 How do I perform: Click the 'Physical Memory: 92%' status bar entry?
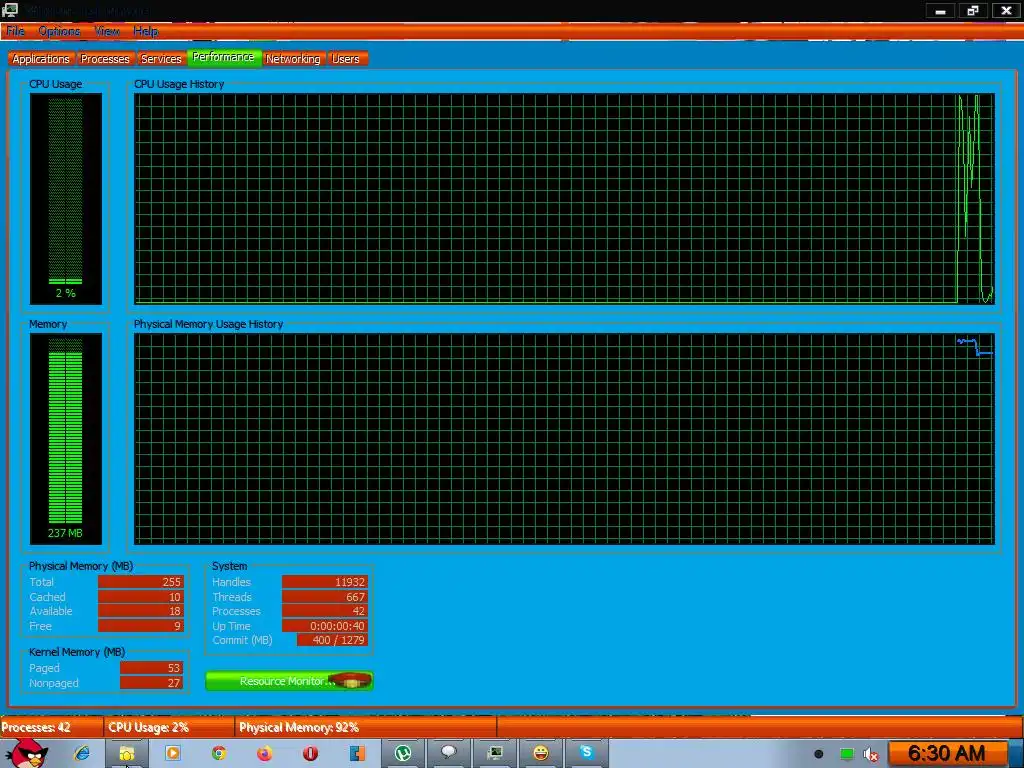point(366,728)
